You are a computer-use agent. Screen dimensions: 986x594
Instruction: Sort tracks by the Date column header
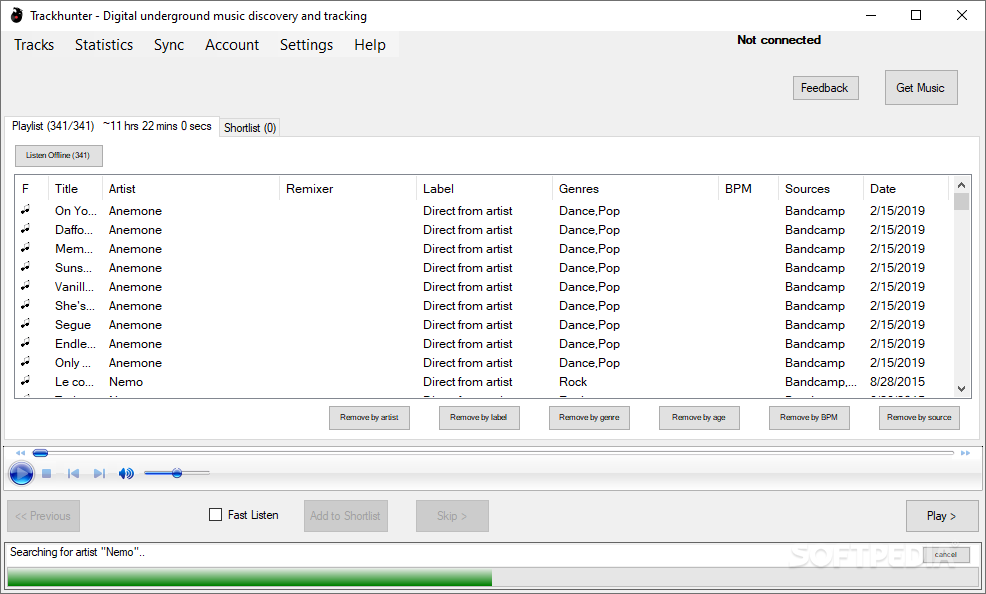906,189
